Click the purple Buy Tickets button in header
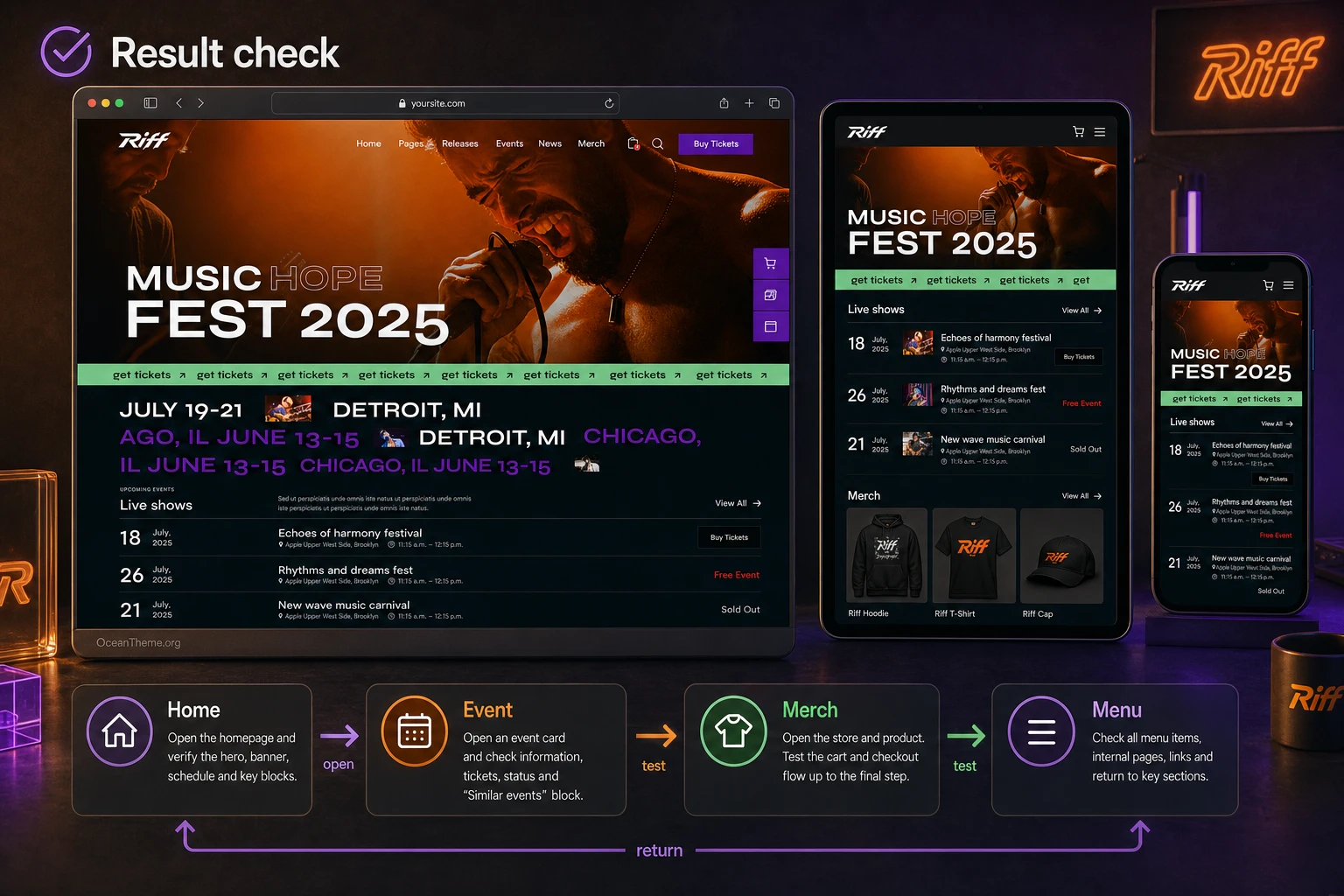 point(716,143)
